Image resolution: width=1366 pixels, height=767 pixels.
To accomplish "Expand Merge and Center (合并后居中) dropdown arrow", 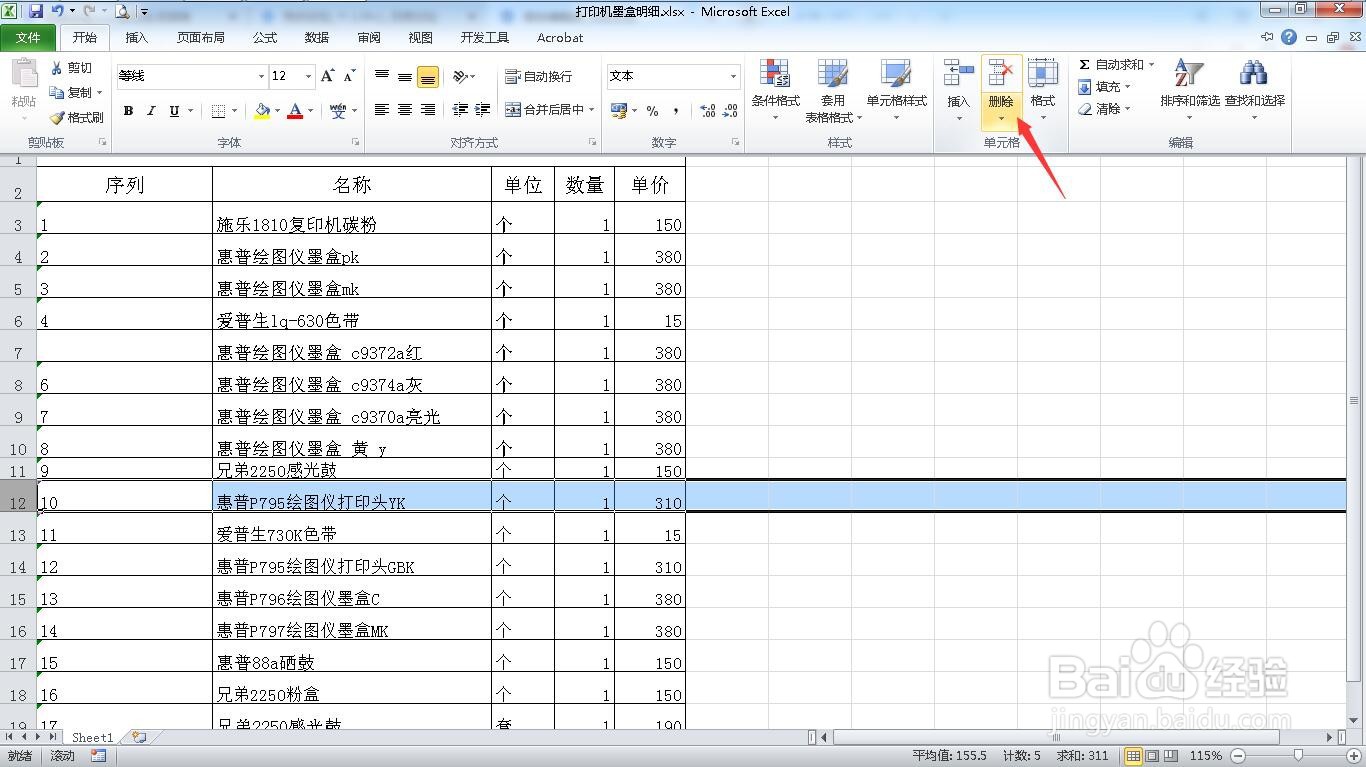I will pos(592,110).
